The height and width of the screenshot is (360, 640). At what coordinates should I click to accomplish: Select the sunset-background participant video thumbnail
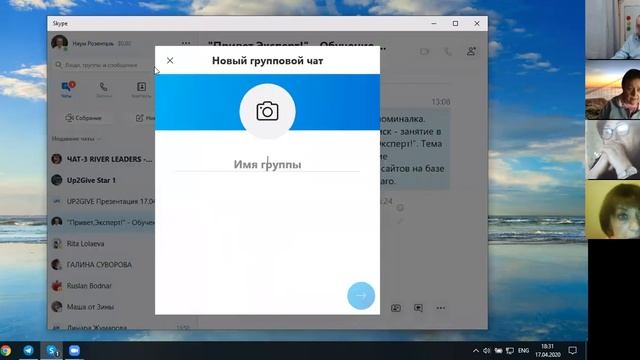[613, 90]
